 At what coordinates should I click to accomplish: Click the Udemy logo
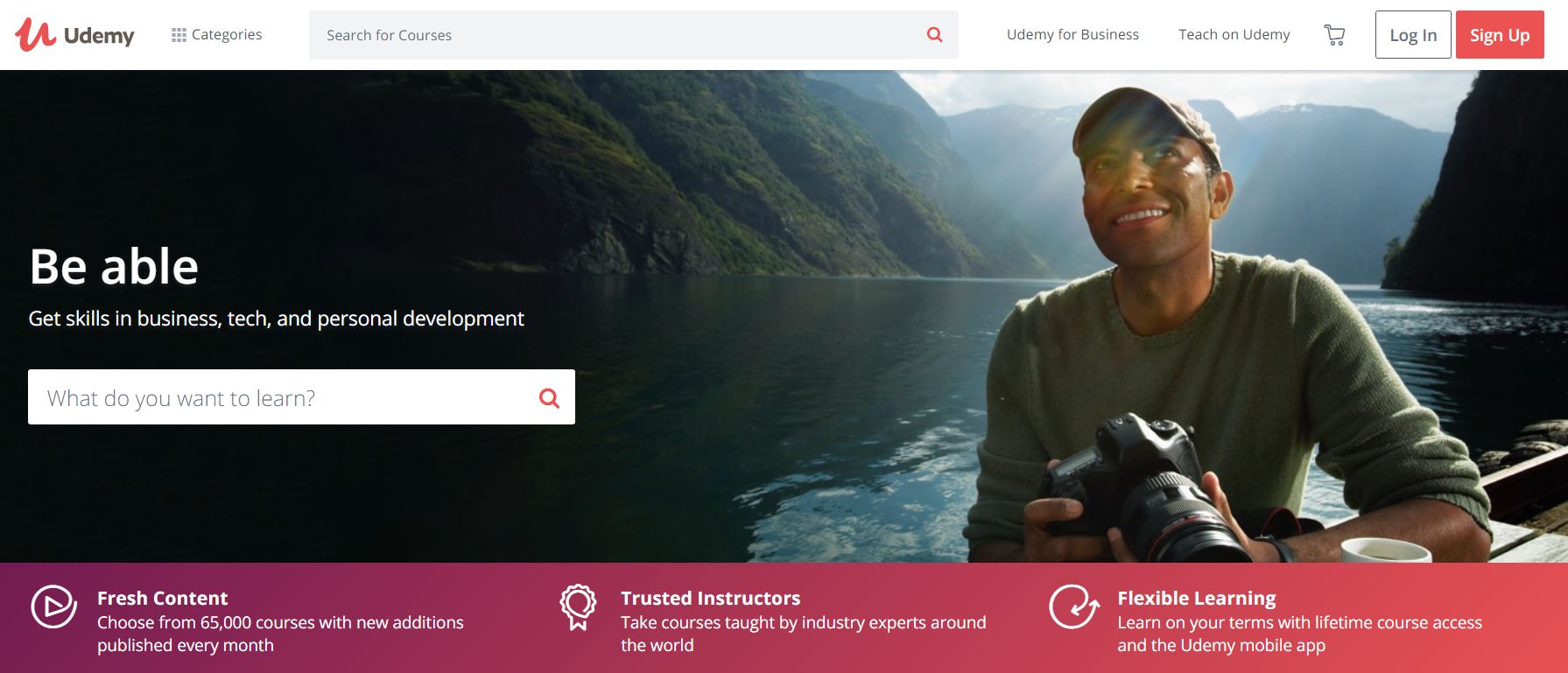click(74, 35)
